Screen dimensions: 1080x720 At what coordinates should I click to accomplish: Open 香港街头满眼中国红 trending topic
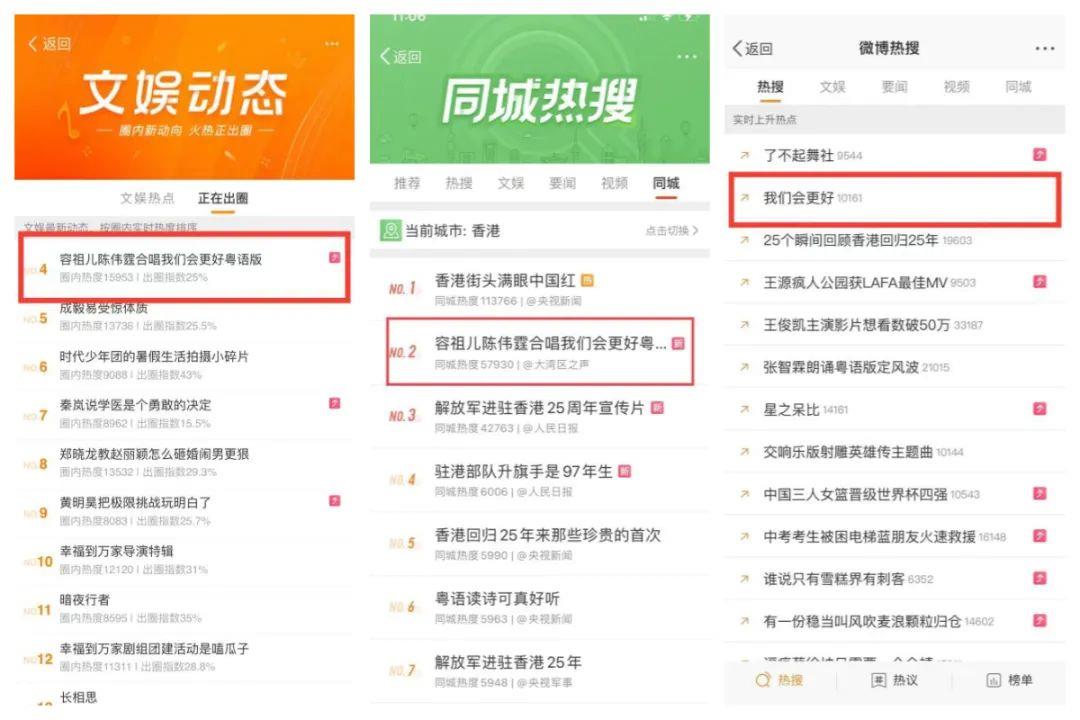[x=506, y=281]
